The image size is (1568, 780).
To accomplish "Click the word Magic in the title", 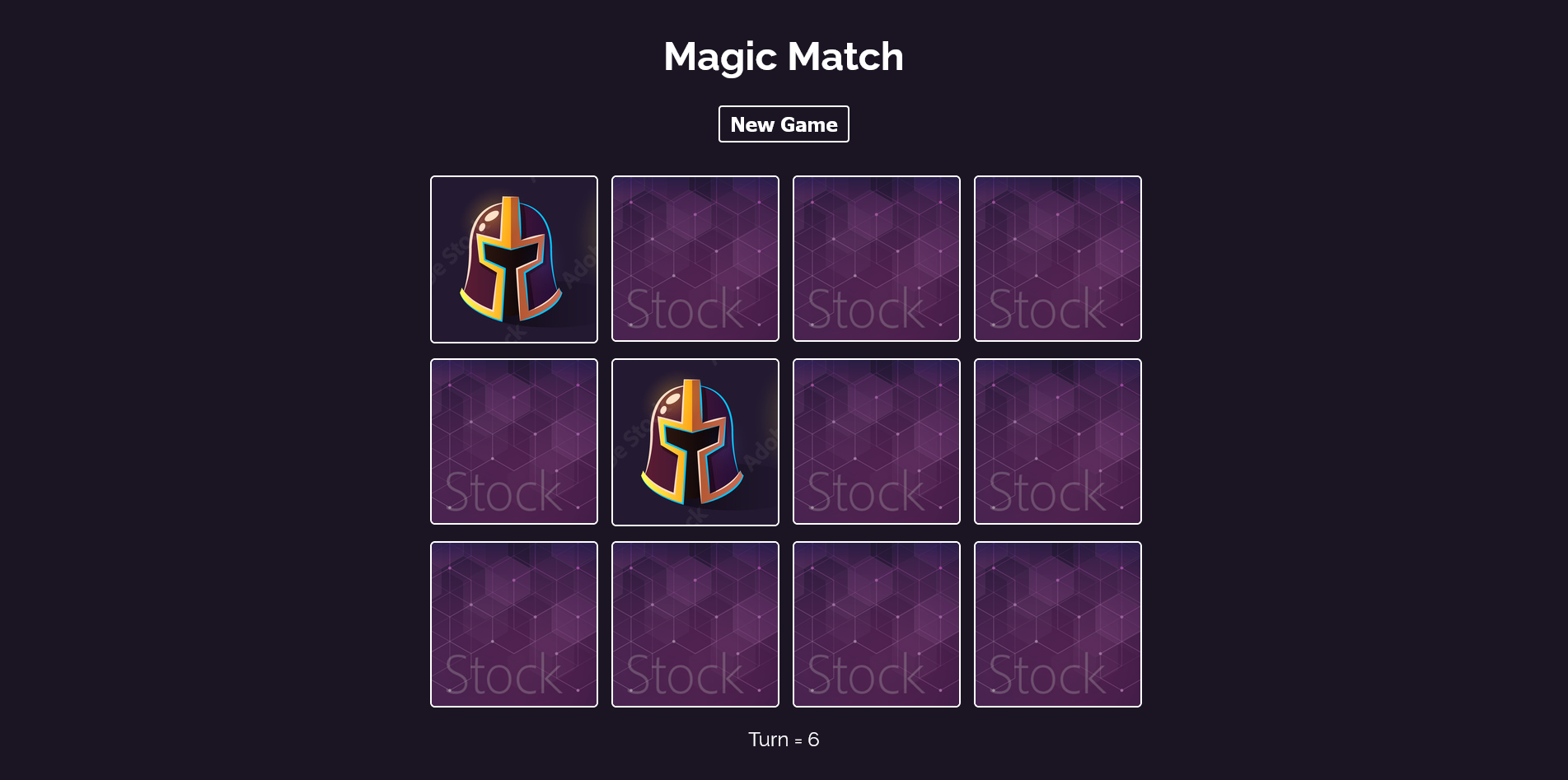I will coord(720,58).
